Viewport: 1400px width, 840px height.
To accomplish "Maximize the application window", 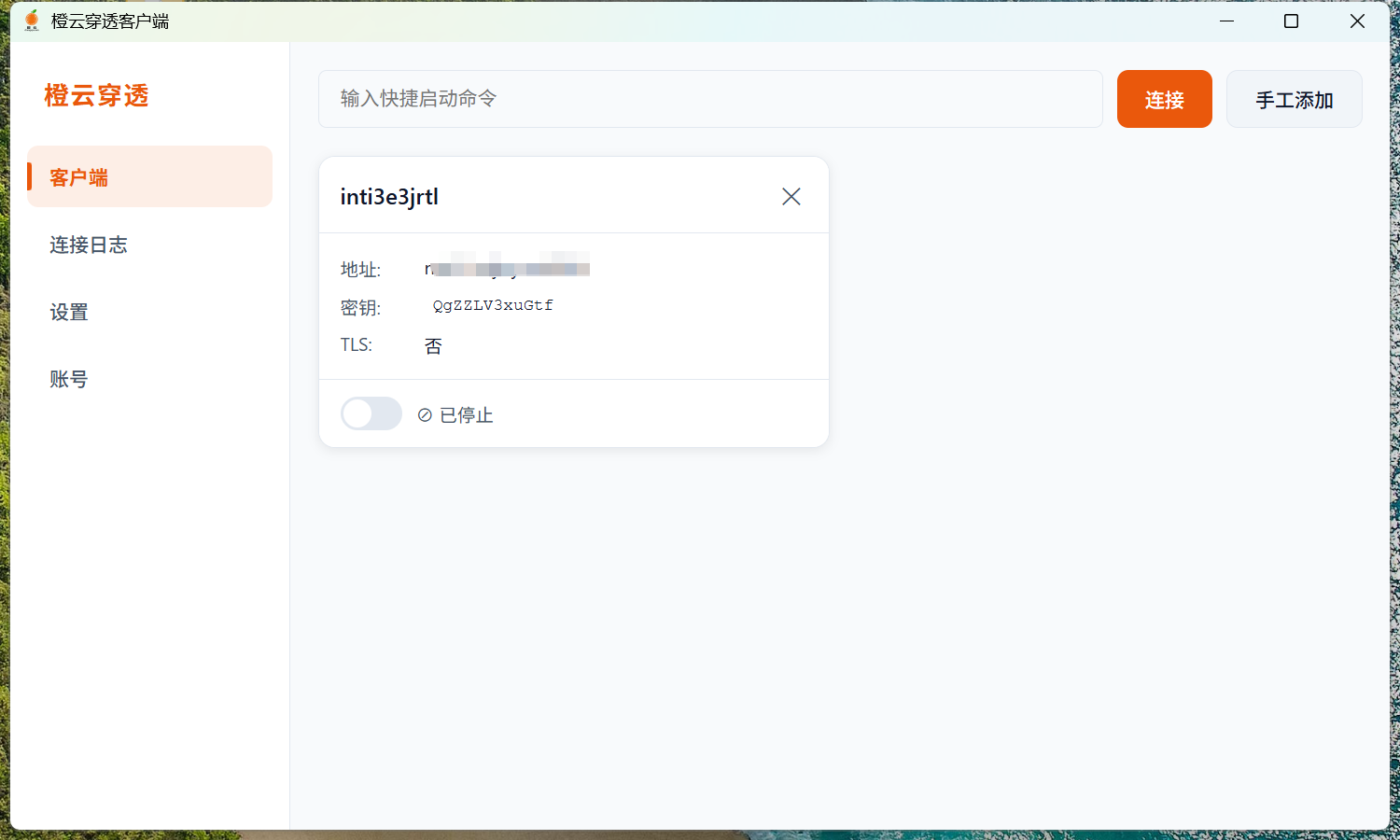I will click(x=1292, y=20).
